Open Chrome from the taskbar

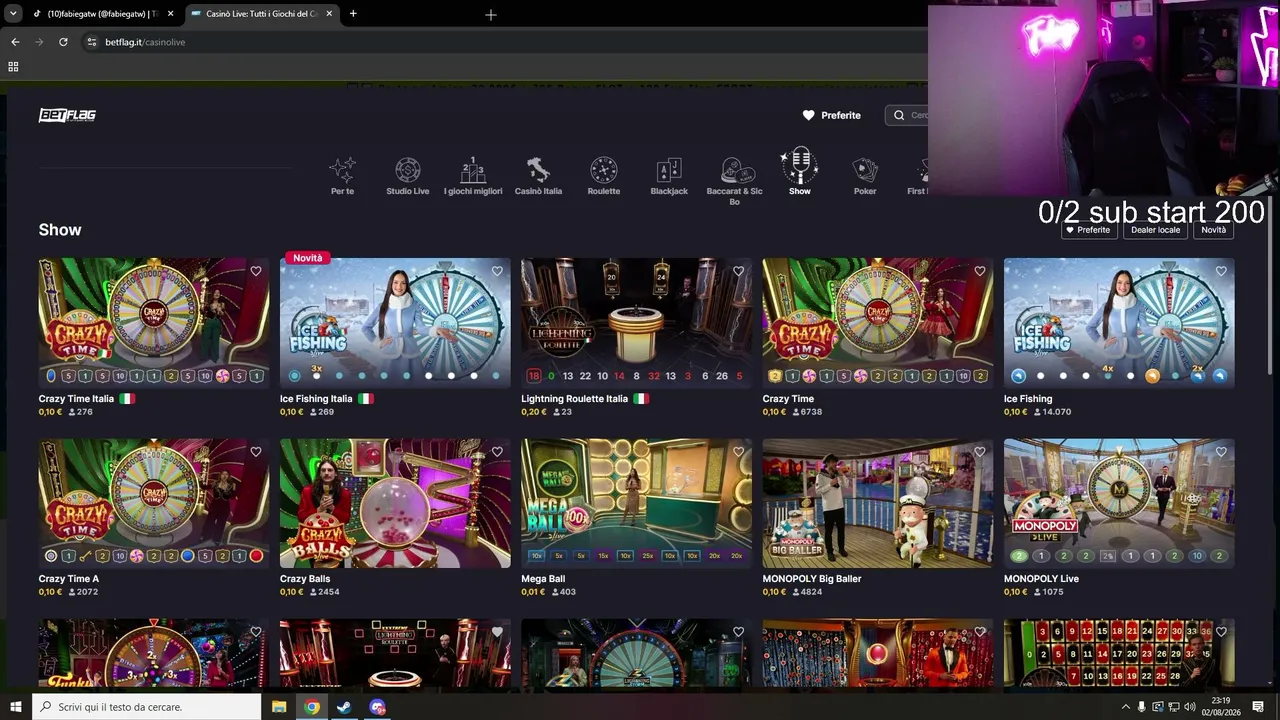point(312,707)
